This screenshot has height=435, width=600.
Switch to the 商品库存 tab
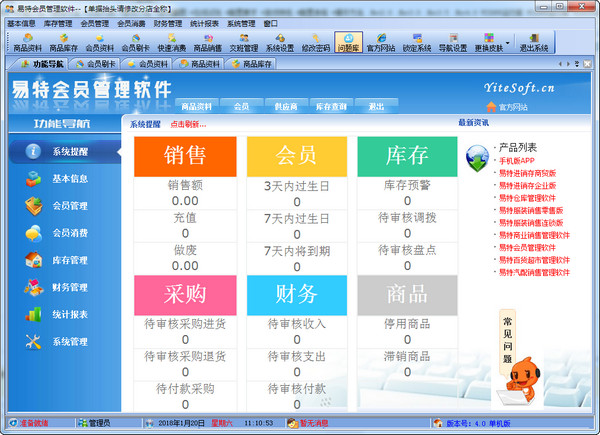click(x=252, y=64)
